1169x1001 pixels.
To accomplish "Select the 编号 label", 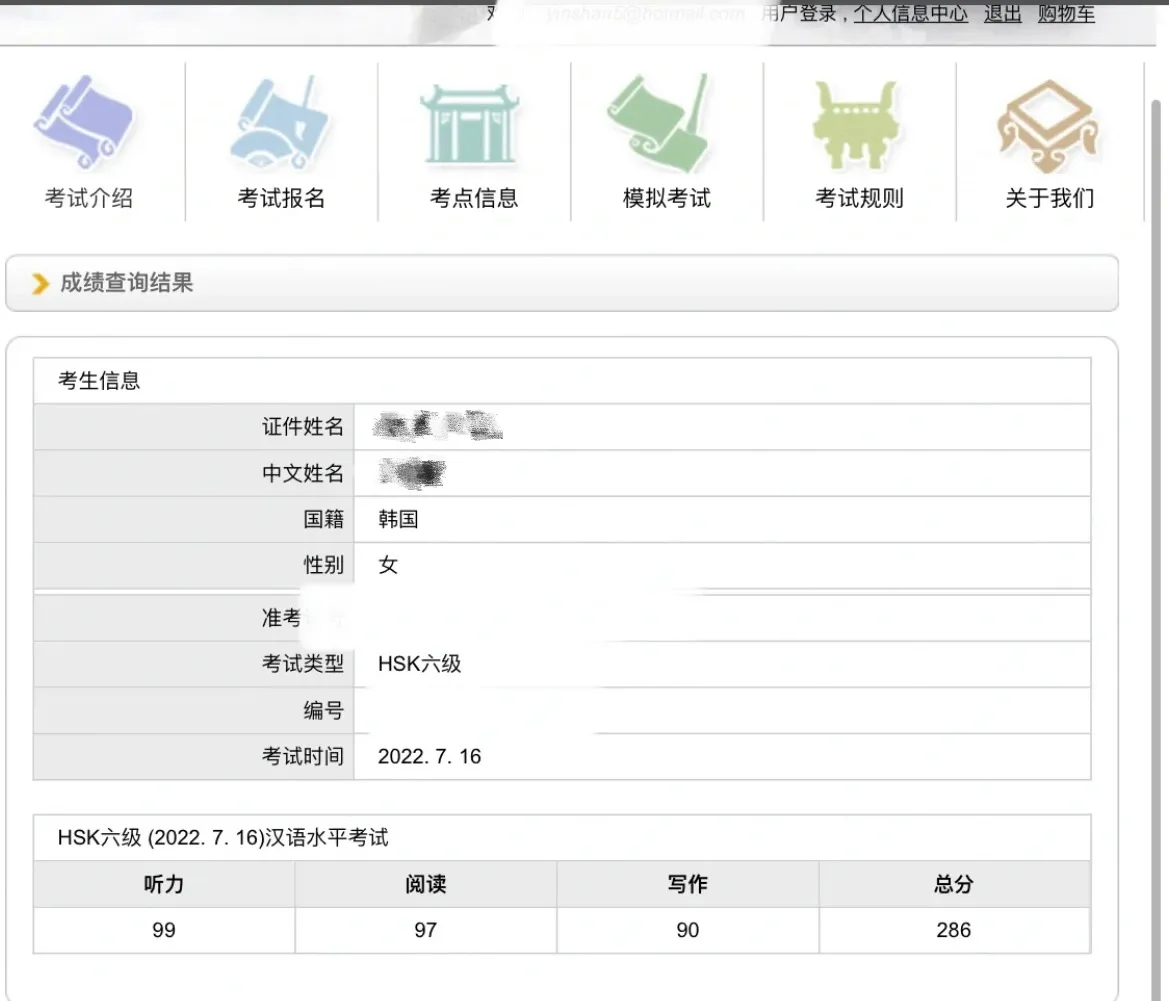I will pyautogui.click(x=324, y=710).
